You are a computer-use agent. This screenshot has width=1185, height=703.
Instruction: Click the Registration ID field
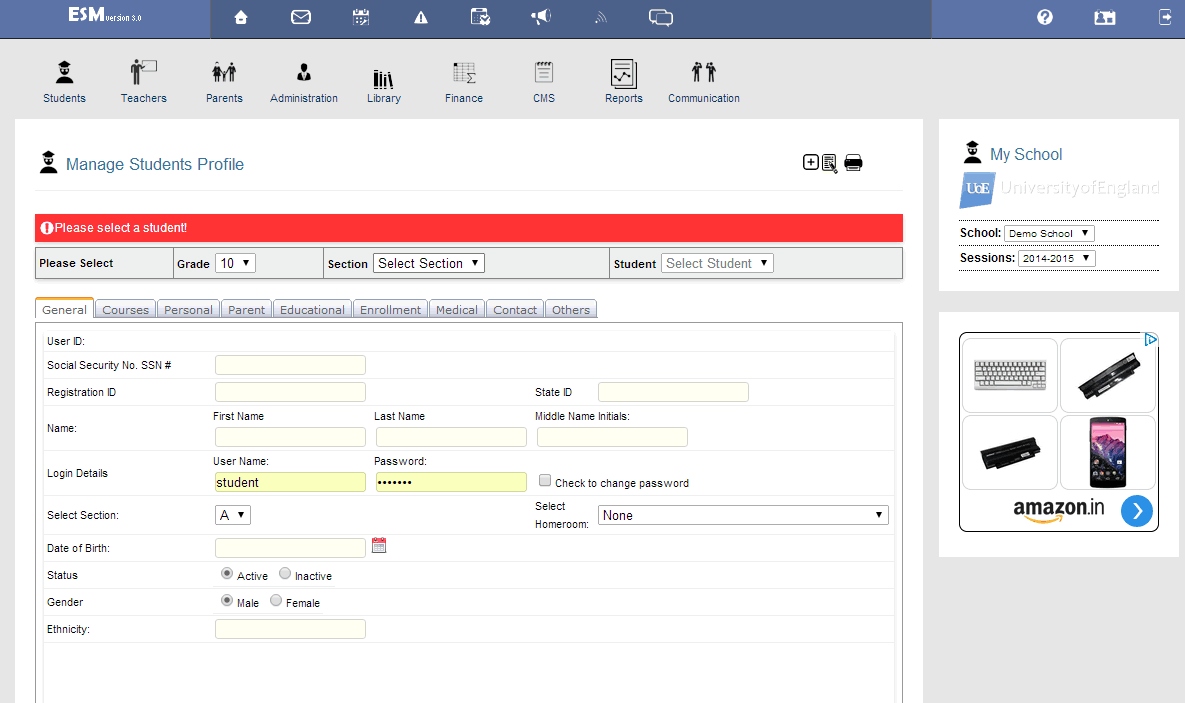(290, 392)
